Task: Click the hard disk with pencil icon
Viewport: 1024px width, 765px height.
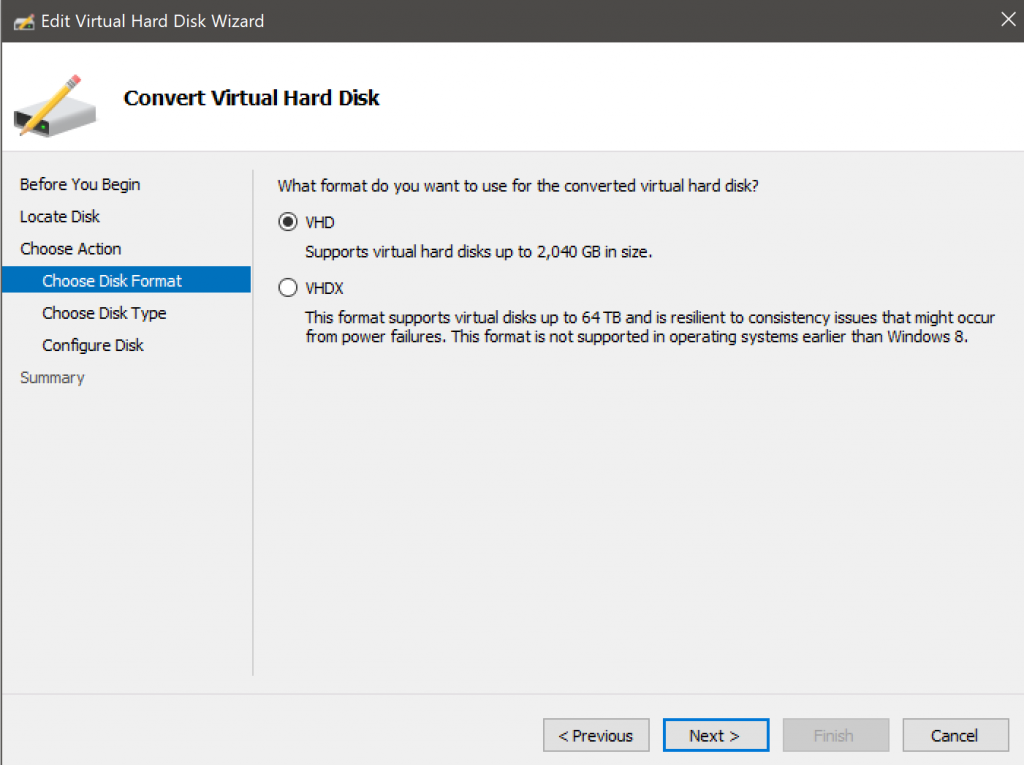Action: pos(55,106)
